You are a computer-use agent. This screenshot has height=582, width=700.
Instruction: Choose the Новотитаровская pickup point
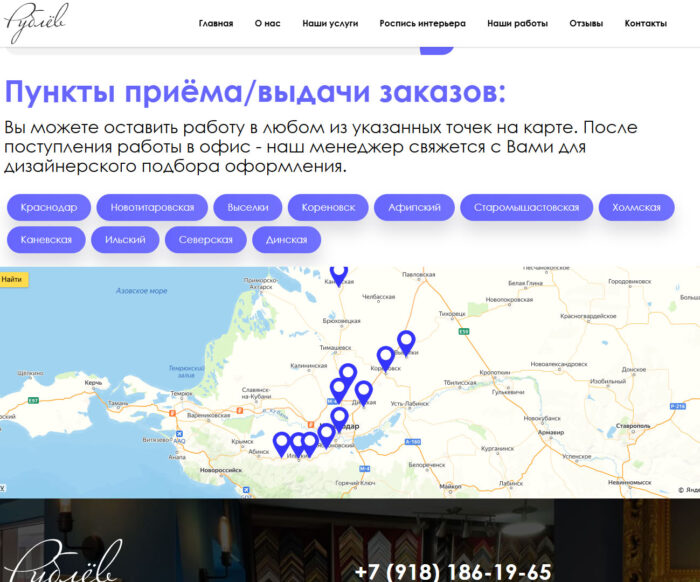coord(152,208)
